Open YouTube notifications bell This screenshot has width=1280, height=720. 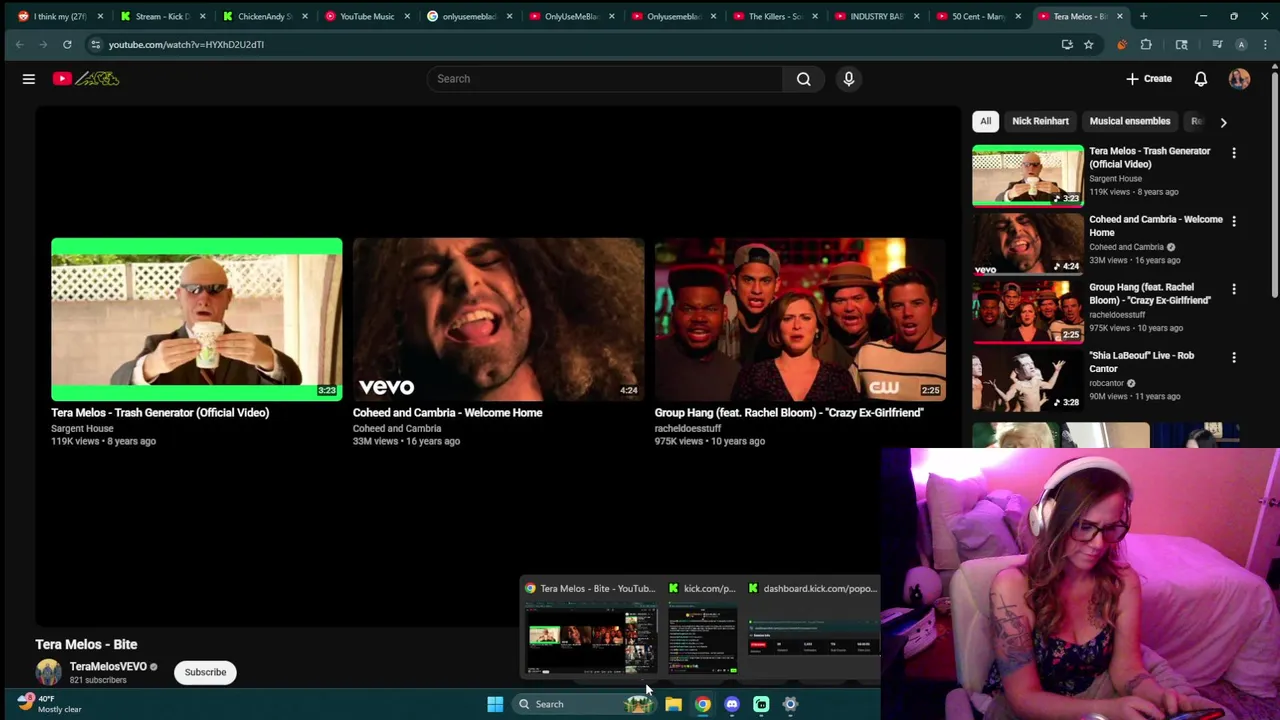[1201, 79]
